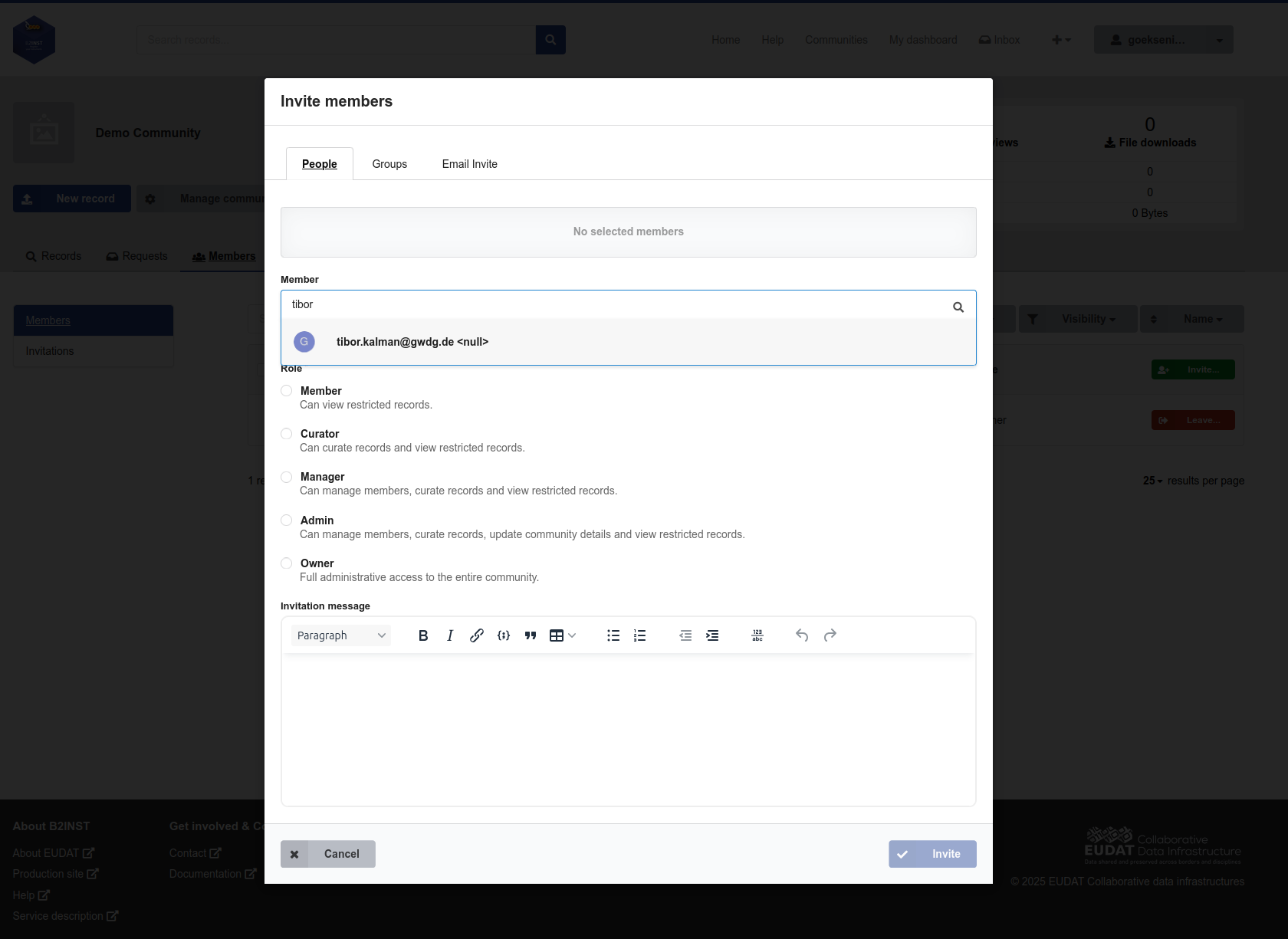Switch to People tab
The image size is (1288, 939).
coord(320,164)
